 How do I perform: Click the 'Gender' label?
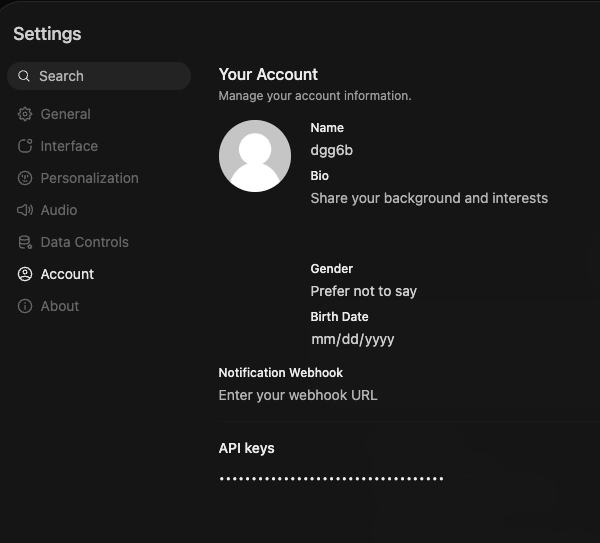[331, 269]
